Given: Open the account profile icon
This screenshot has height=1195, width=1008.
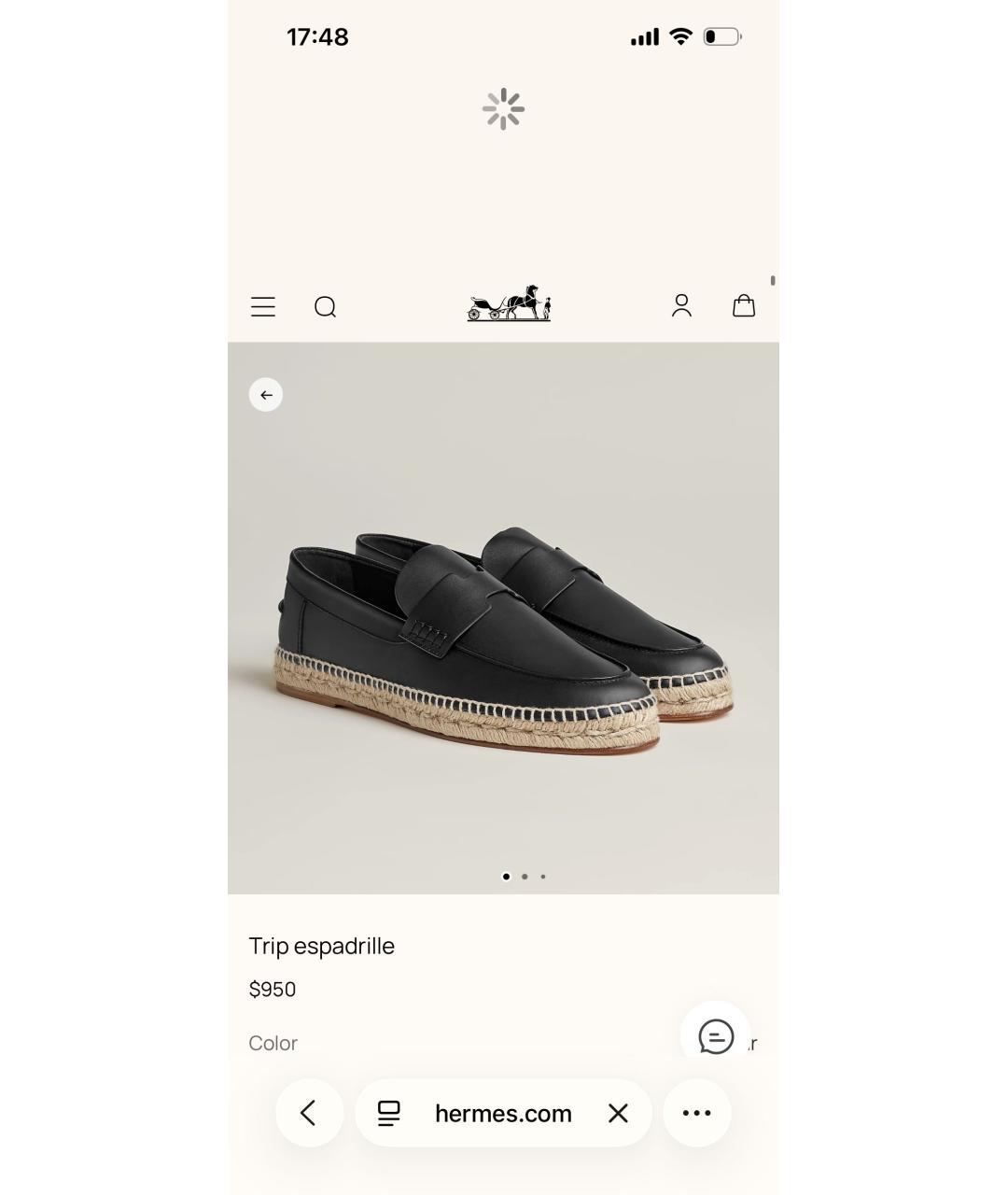Looking at the screenshot, I should (x=681, y=305).
